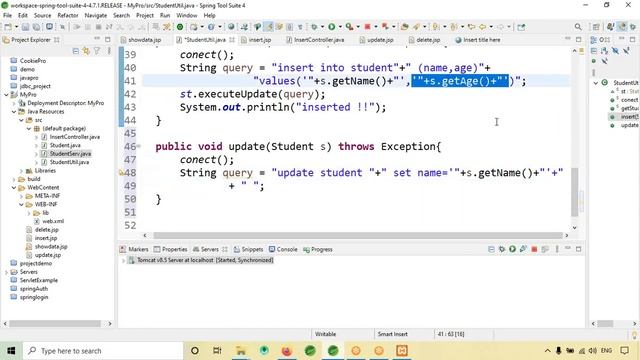The height and width of the screenshot is (360, 640).
Task: Collapse the WebContent folder
Action: coord(14,188)
